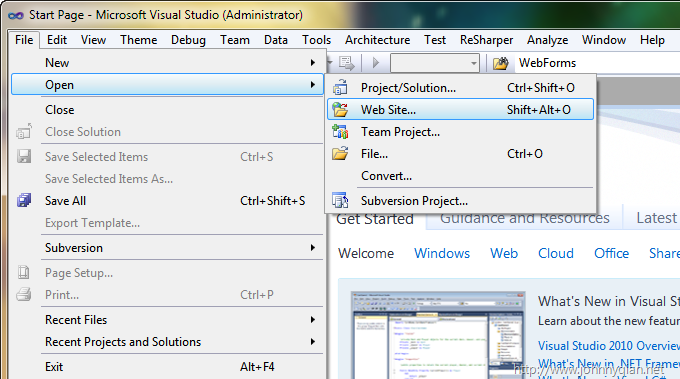Click the Visual Studio infinity logo icon
This screenshot has height=379, width=680.
(x=16, y=16)
